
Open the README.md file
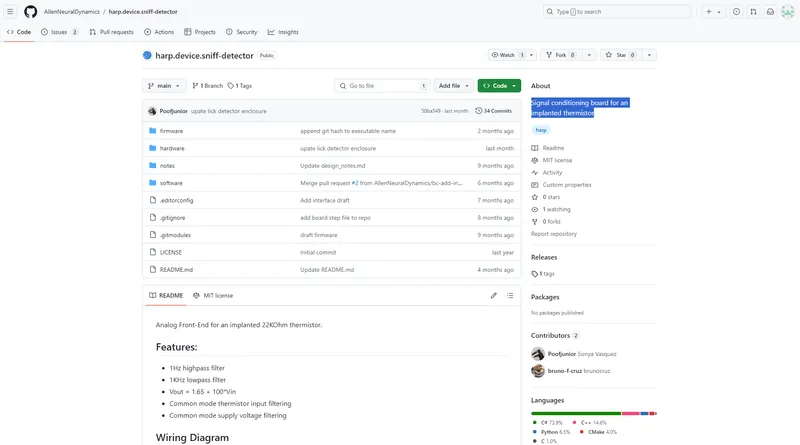pos(176,270)
